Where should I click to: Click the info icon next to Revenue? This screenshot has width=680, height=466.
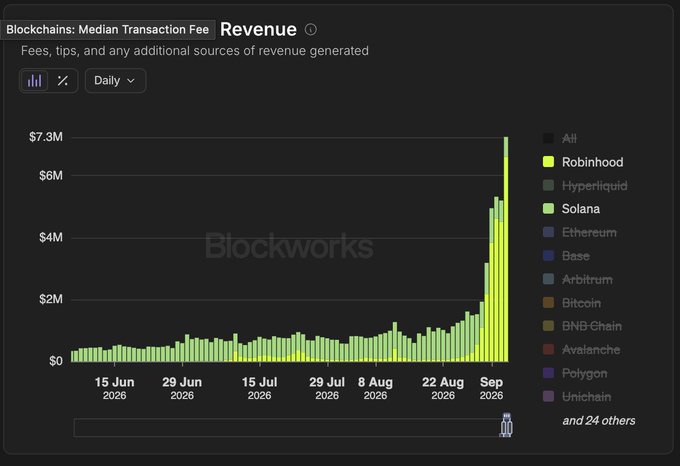click(x=311, y=29)
